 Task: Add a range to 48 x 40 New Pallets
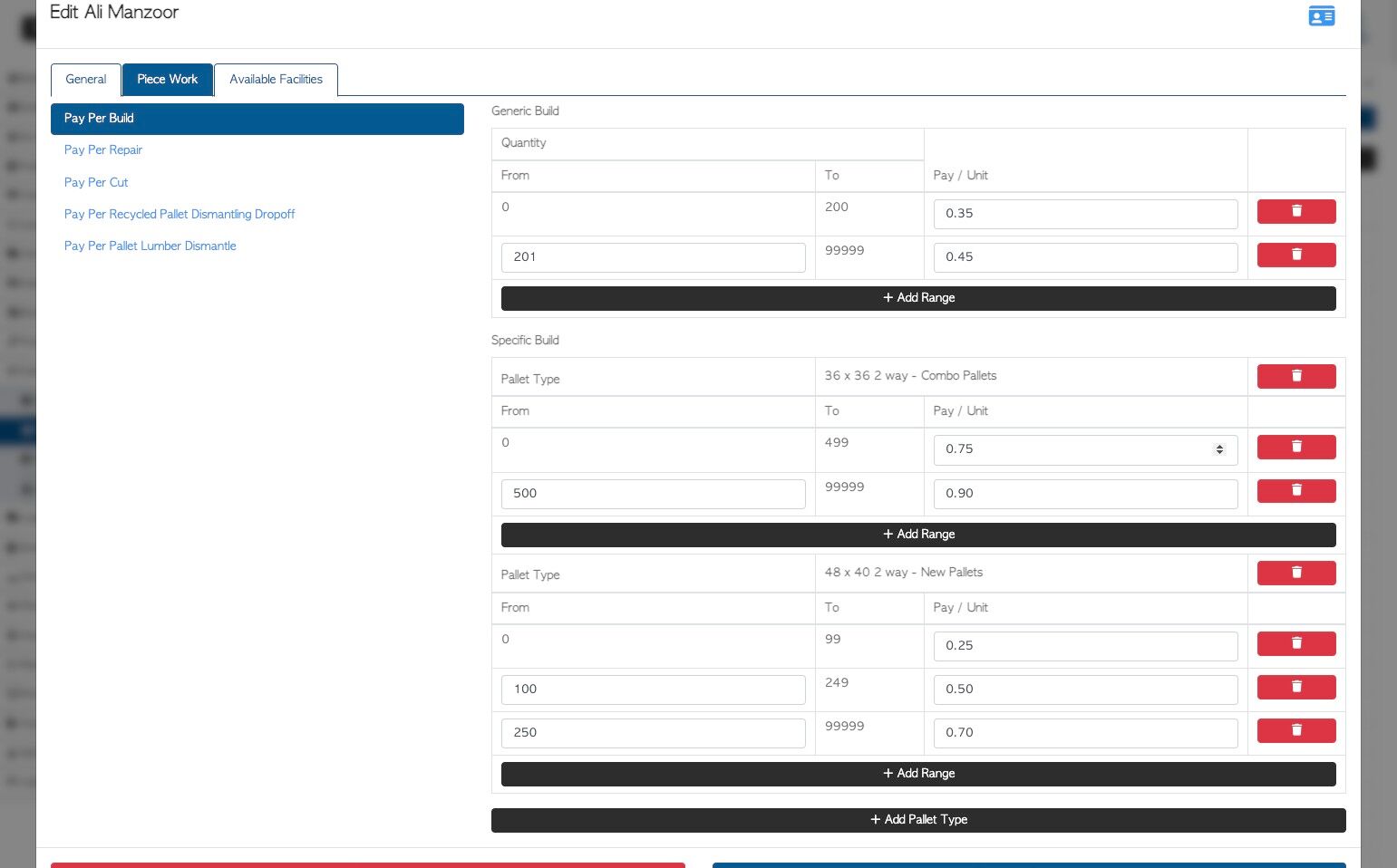918,774
